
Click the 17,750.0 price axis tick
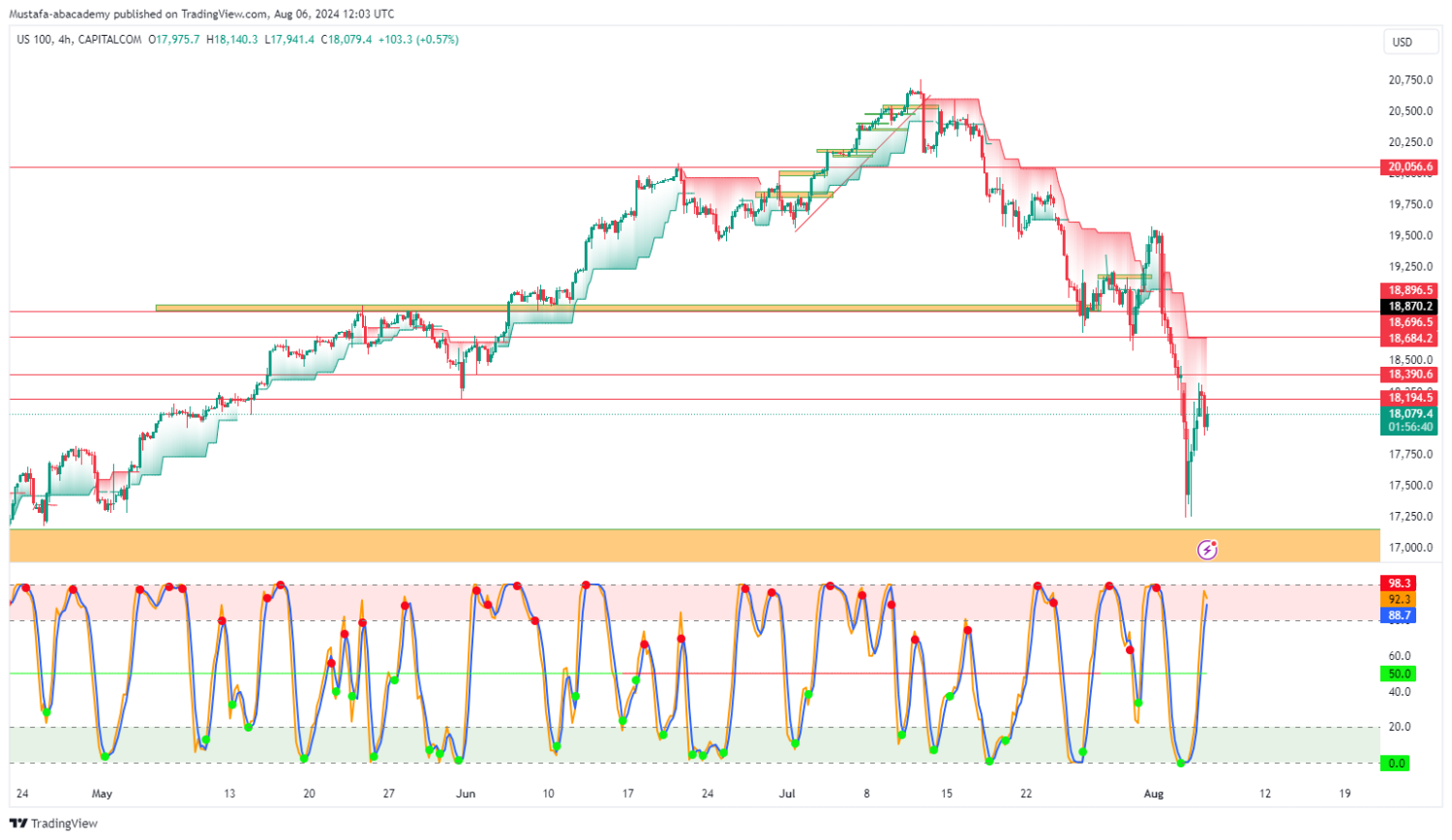[1410, 455]
